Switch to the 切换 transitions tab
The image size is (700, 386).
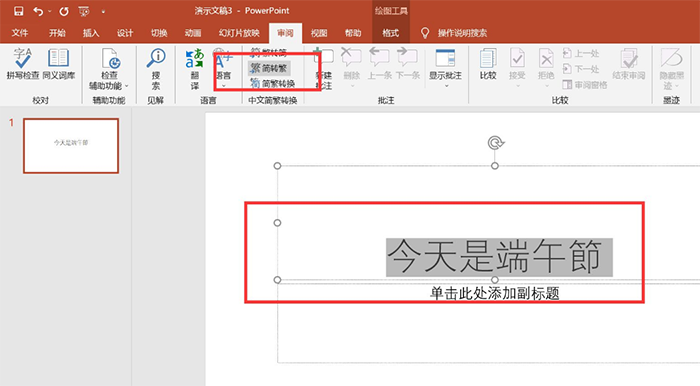[158, 33]
